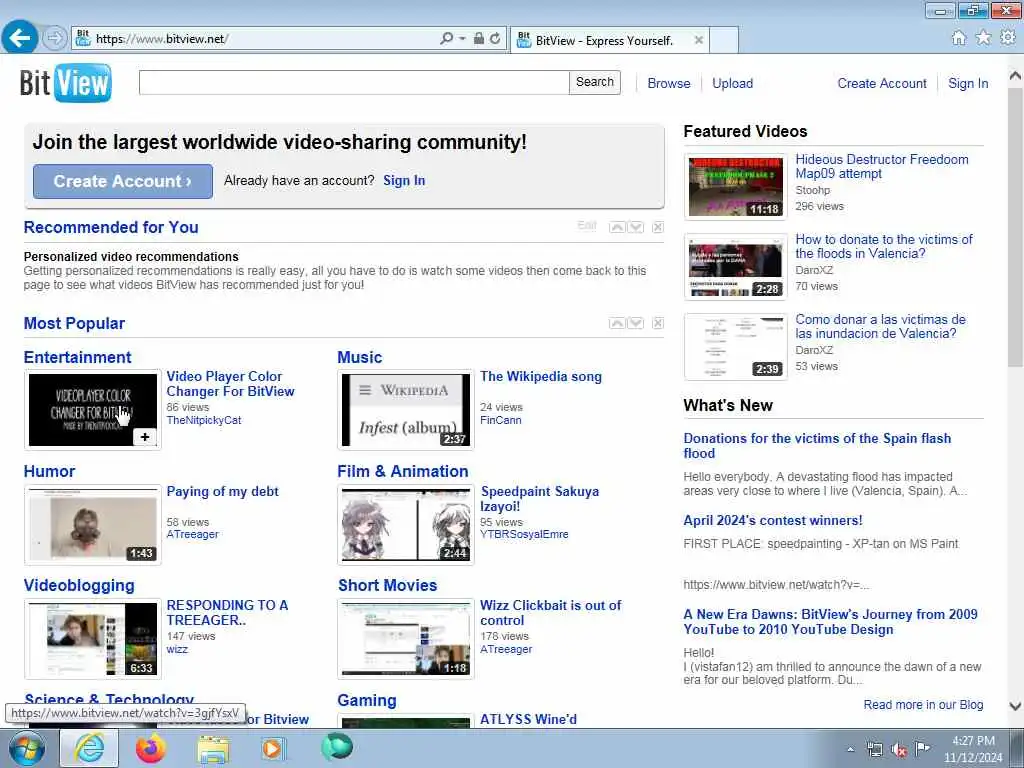Open Como donar a las victimas thumbnail
1024x768 pixels.
pyautogui.click(x=735, y=347)
